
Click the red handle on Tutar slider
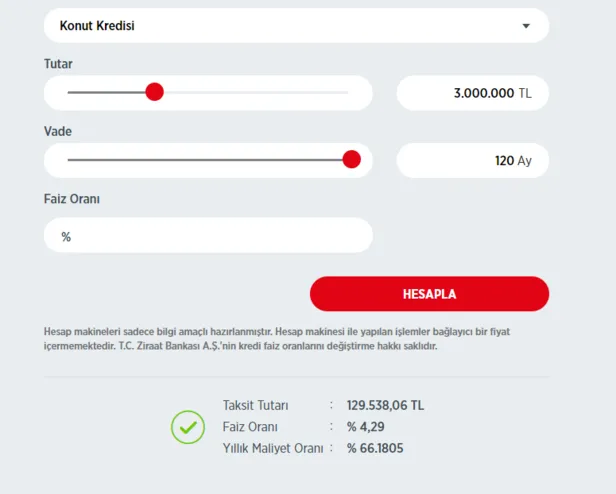[154, 92]
